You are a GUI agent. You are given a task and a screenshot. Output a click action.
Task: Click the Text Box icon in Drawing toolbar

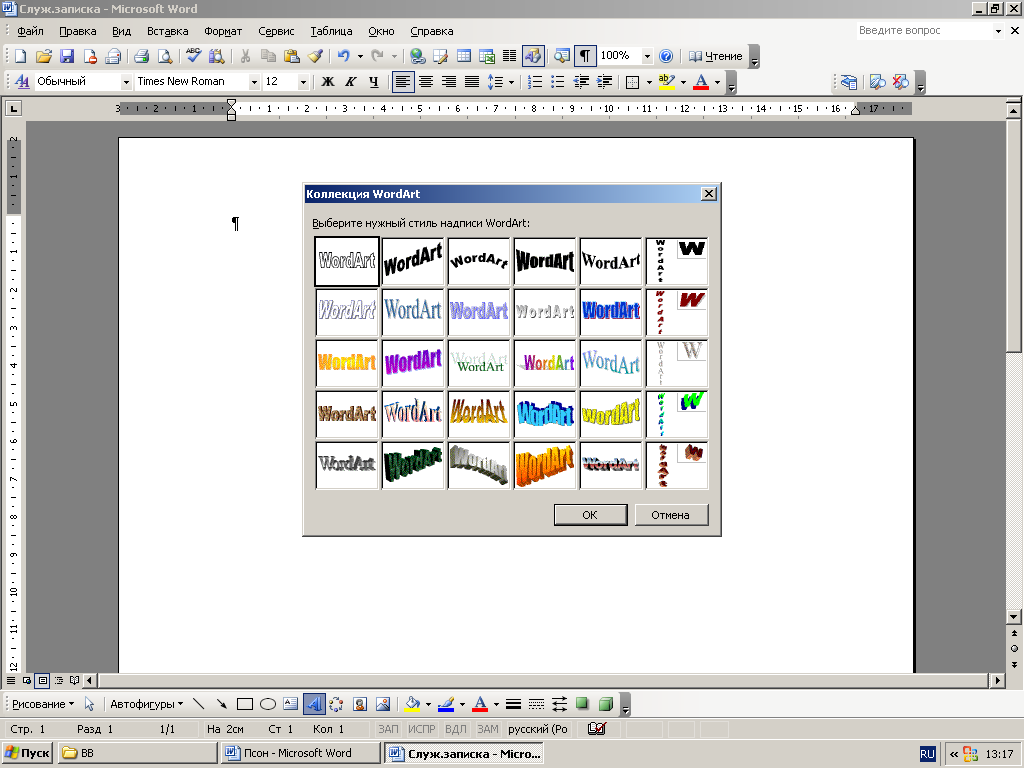pos(291,704)
